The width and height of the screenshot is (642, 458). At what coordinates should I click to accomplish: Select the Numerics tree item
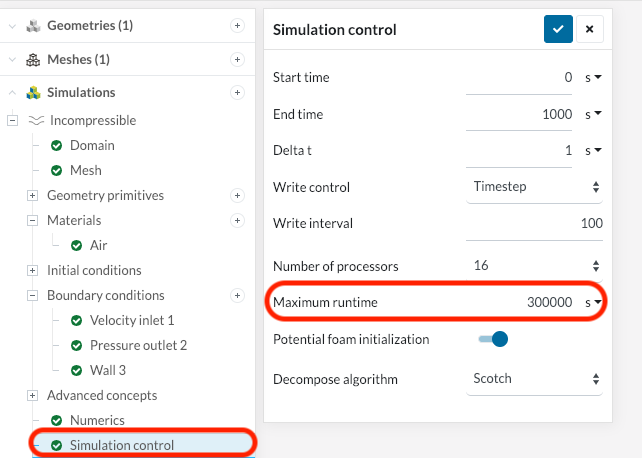[97, 420]
